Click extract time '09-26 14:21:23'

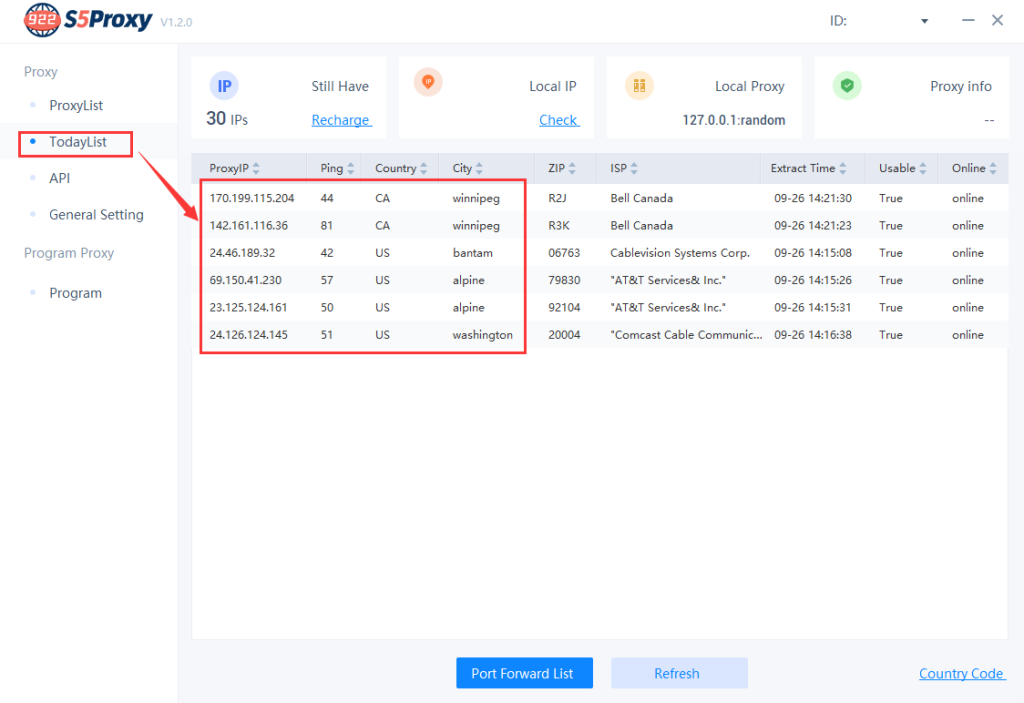tap(812, 225)
